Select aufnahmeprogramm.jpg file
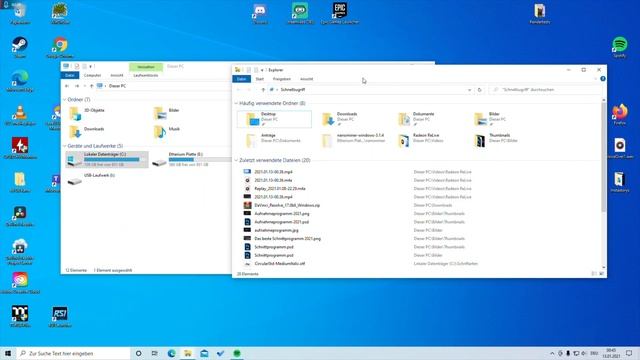Viewport: 640px width, 360px height. tap(276, 230)
